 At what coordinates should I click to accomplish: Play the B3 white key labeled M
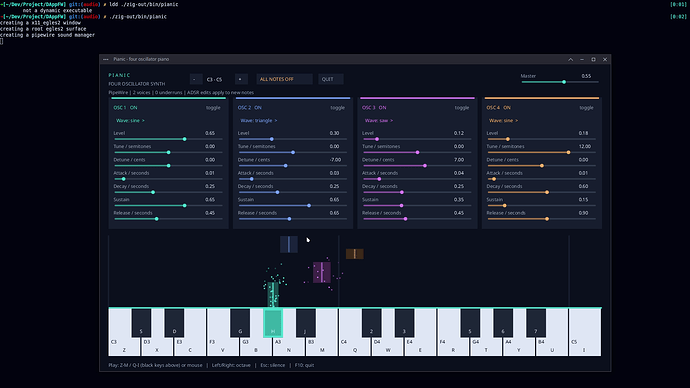coord(322,348)
